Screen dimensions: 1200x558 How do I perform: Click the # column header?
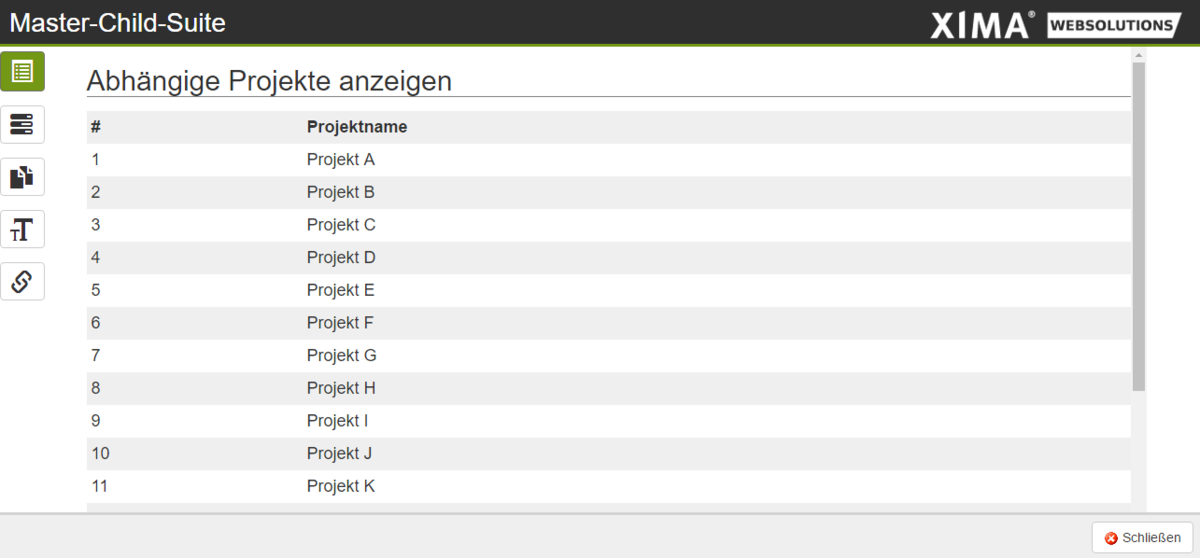(x=96, y=127)
